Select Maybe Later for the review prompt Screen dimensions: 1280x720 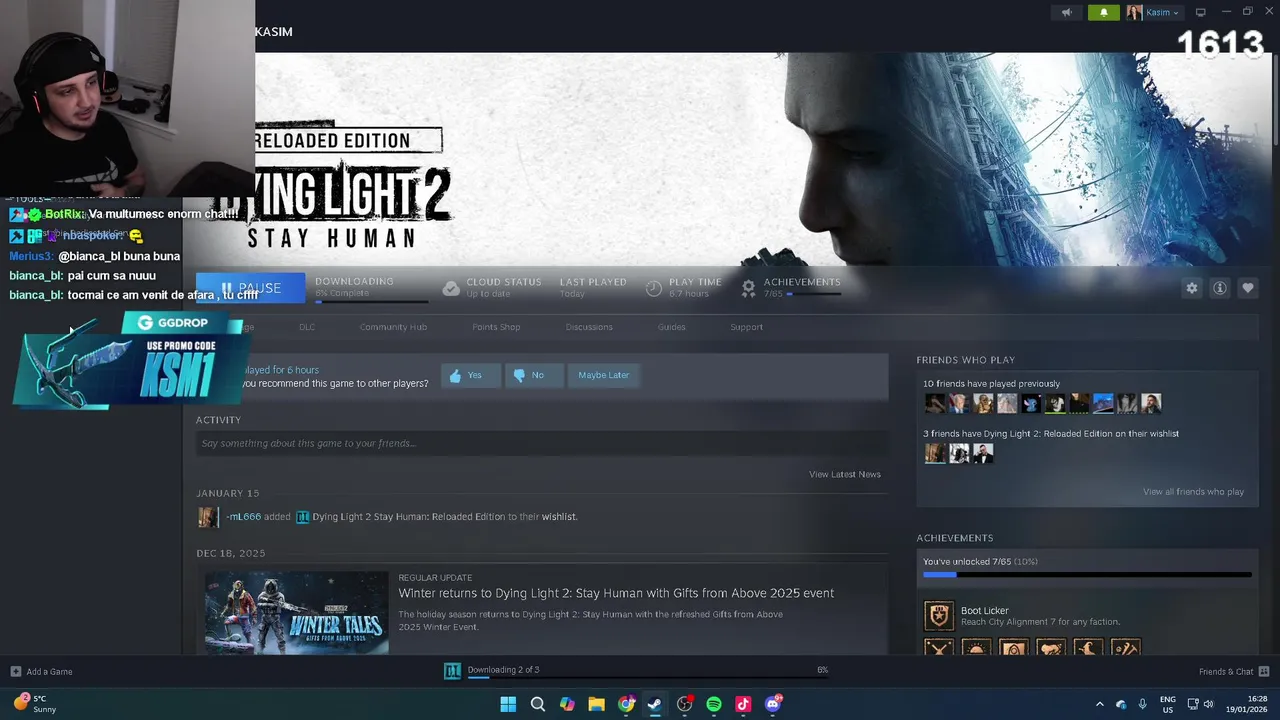click(x=604, y=375)
